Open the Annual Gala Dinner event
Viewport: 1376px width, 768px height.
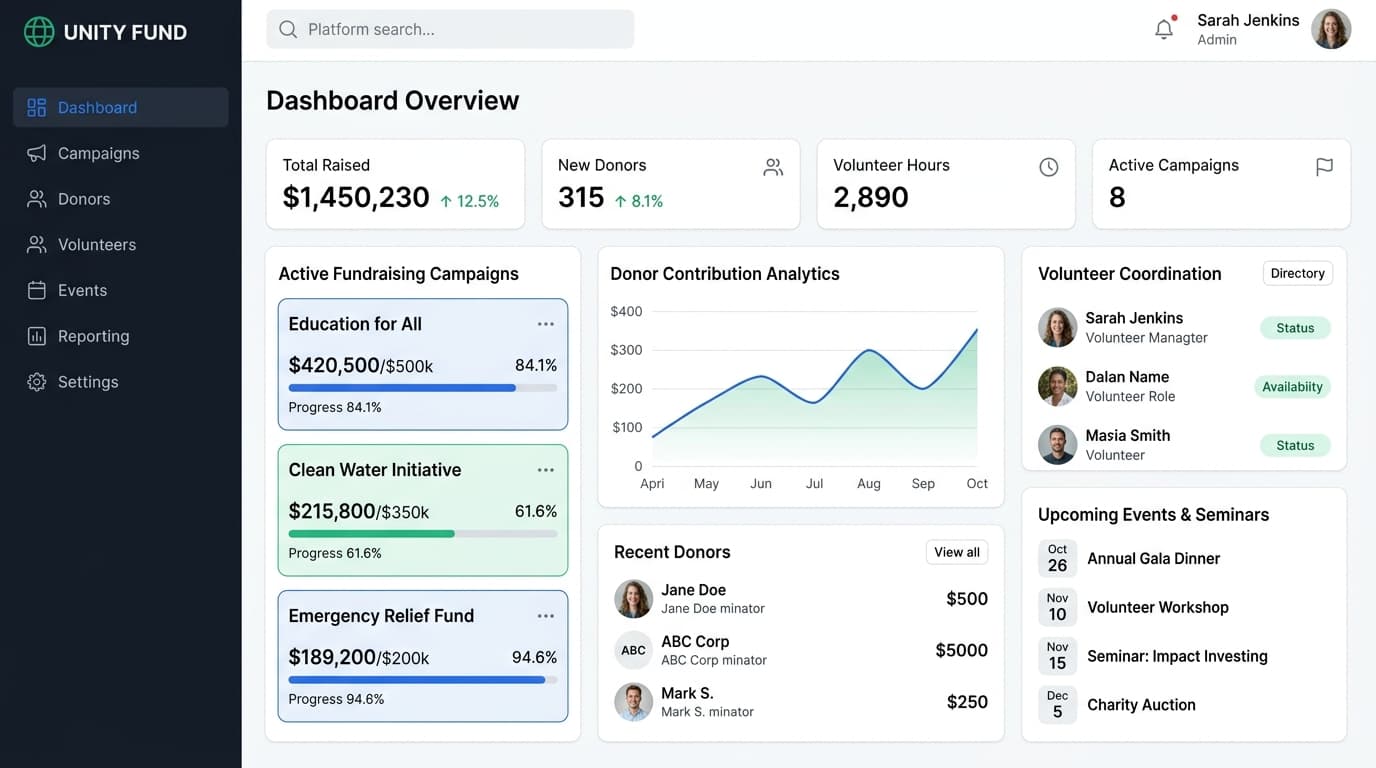pos(1153,559)
